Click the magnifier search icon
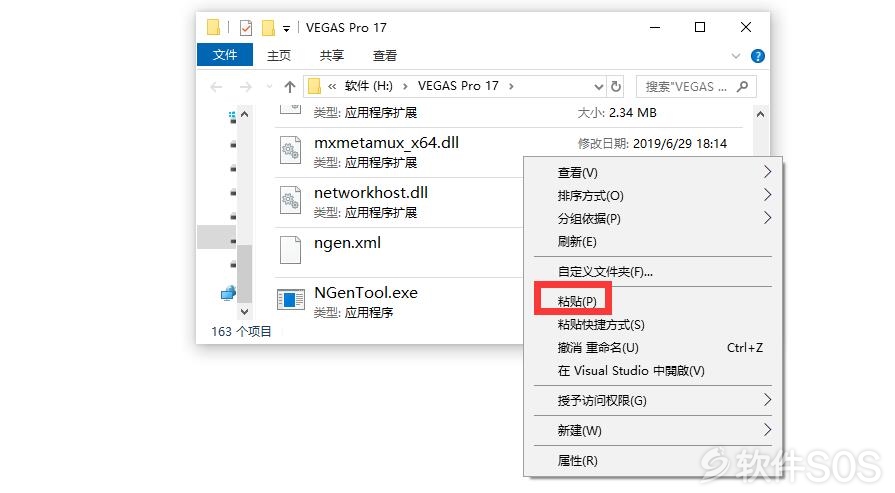This screenshot has height=493, width=895. pos(742,87)
